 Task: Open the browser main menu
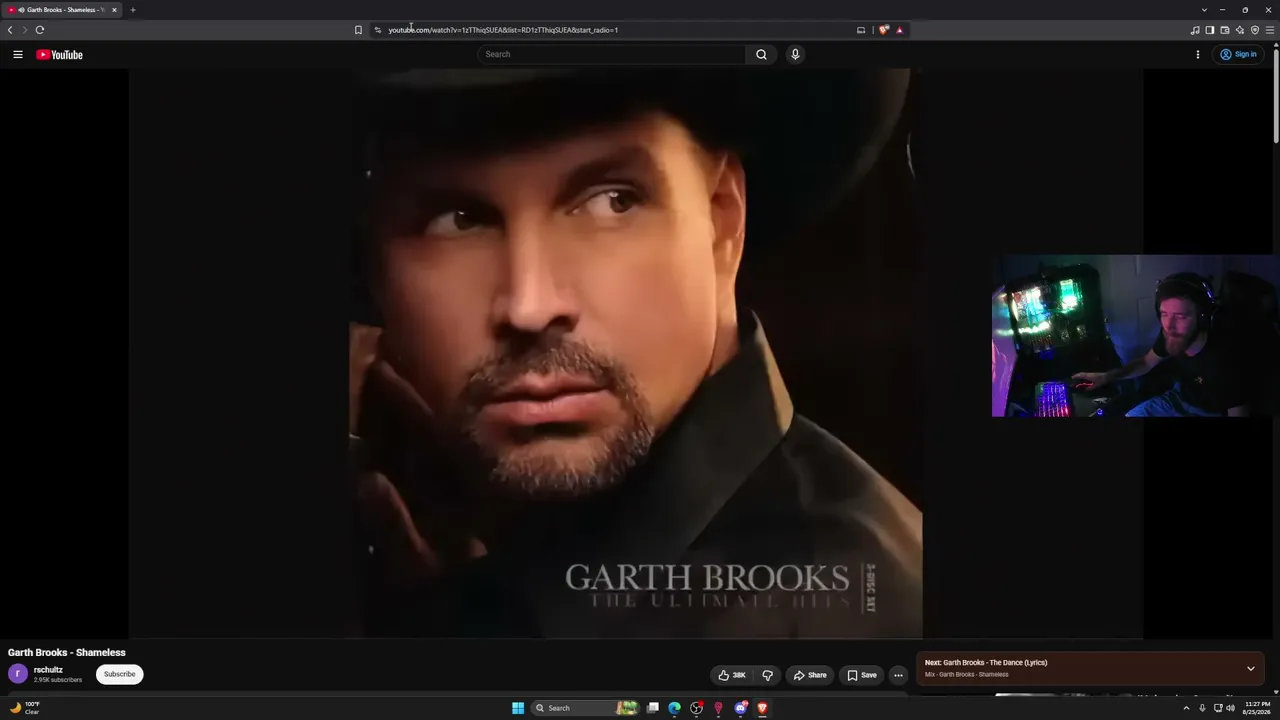point(1270,30)
